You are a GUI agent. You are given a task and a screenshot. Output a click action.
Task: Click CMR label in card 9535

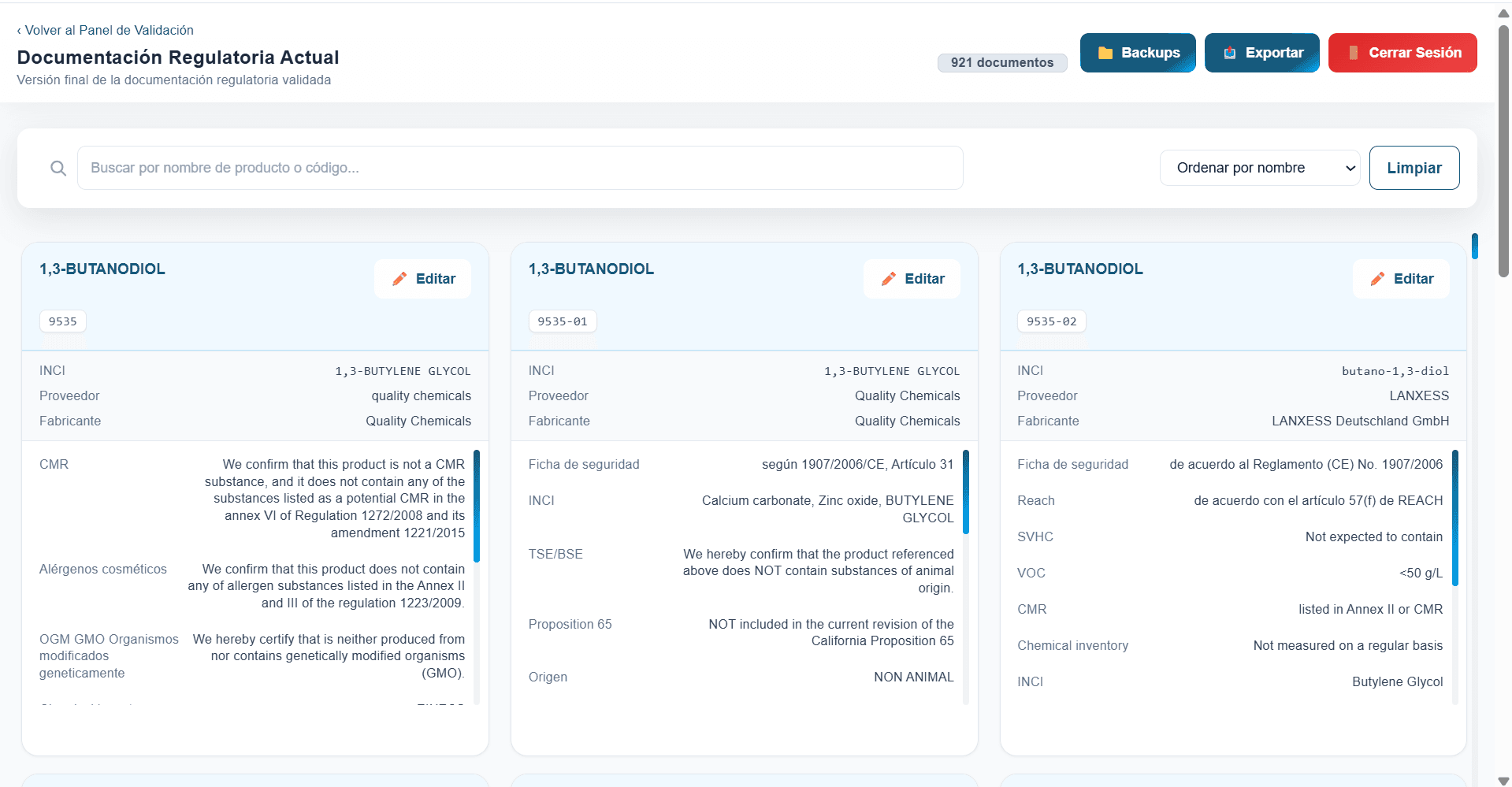coord(54,464)
